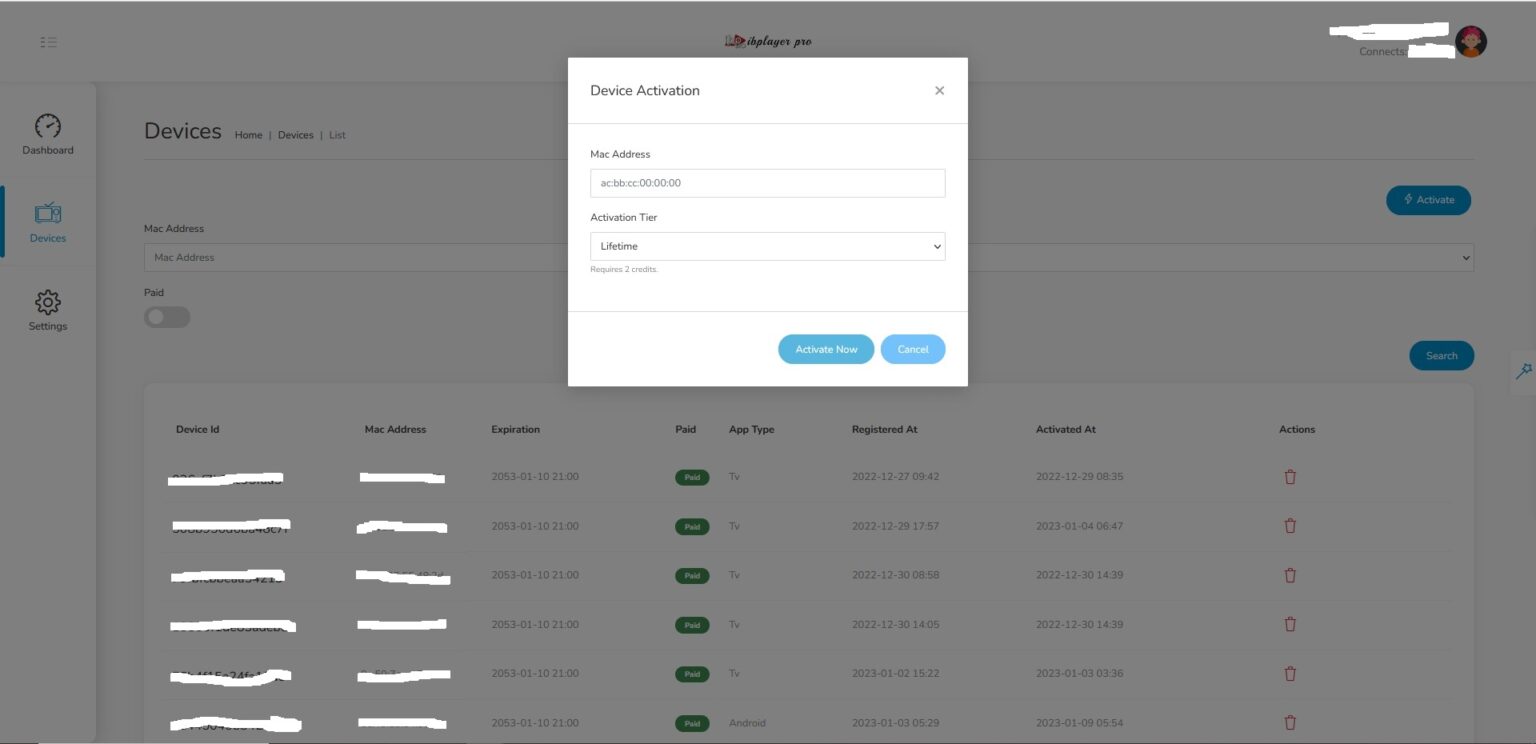This screenshot has width=1536, height=744.
Task: Click the user avatar picture
Action: click(x=1470, y=42)
